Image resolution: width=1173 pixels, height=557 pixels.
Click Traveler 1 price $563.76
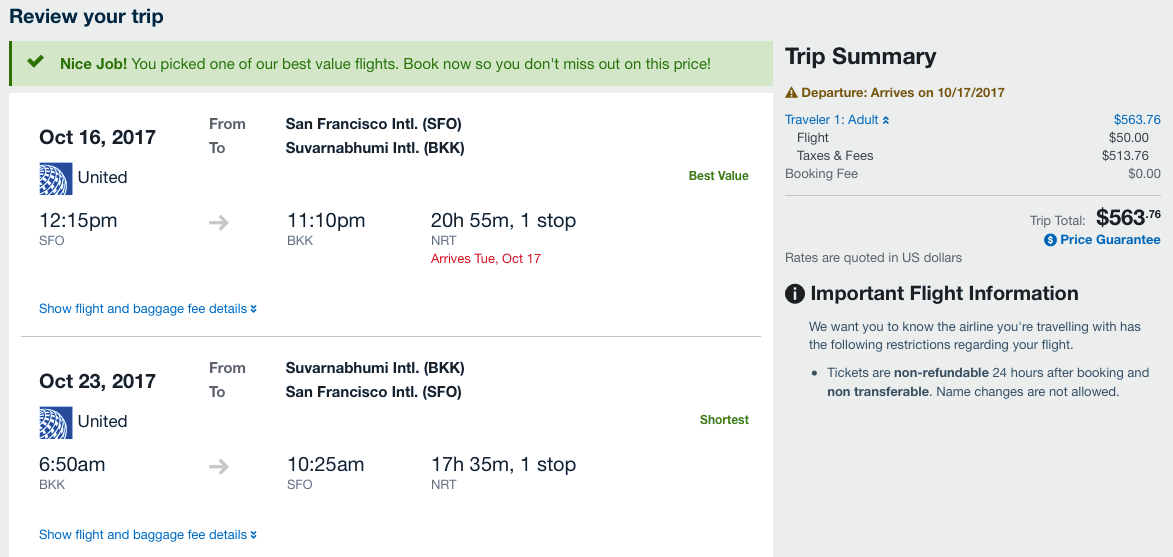[1137, 120]
